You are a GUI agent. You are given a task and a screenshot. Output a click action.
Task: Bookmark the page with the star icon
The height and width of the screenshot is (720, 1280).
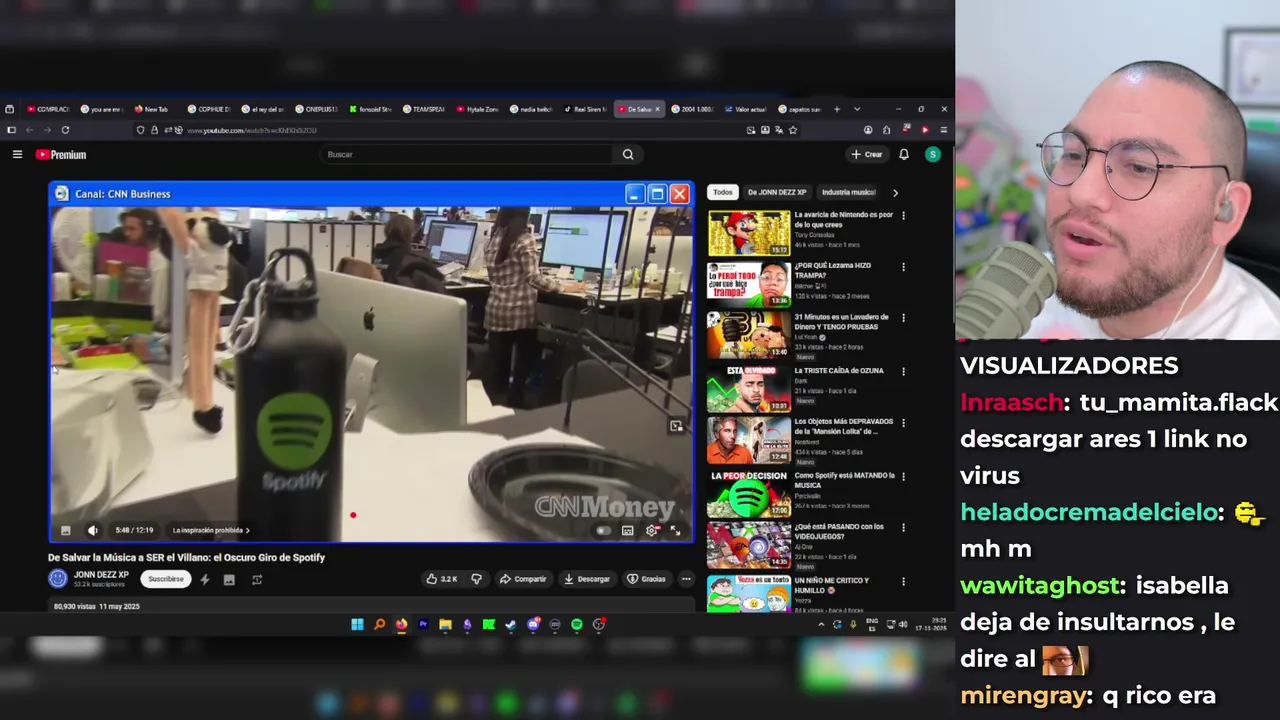coord(793,130)
